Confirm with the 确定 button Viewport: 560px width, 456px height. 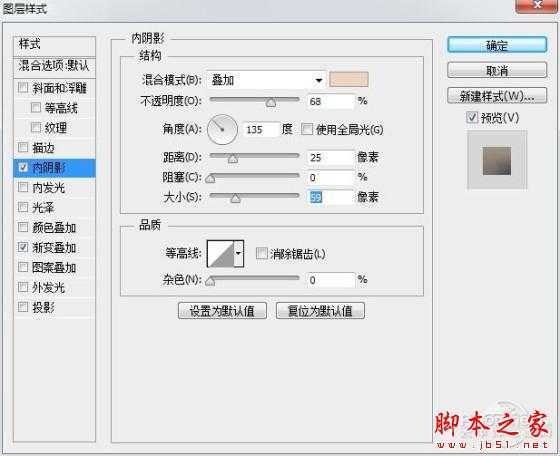click(497, 45)
